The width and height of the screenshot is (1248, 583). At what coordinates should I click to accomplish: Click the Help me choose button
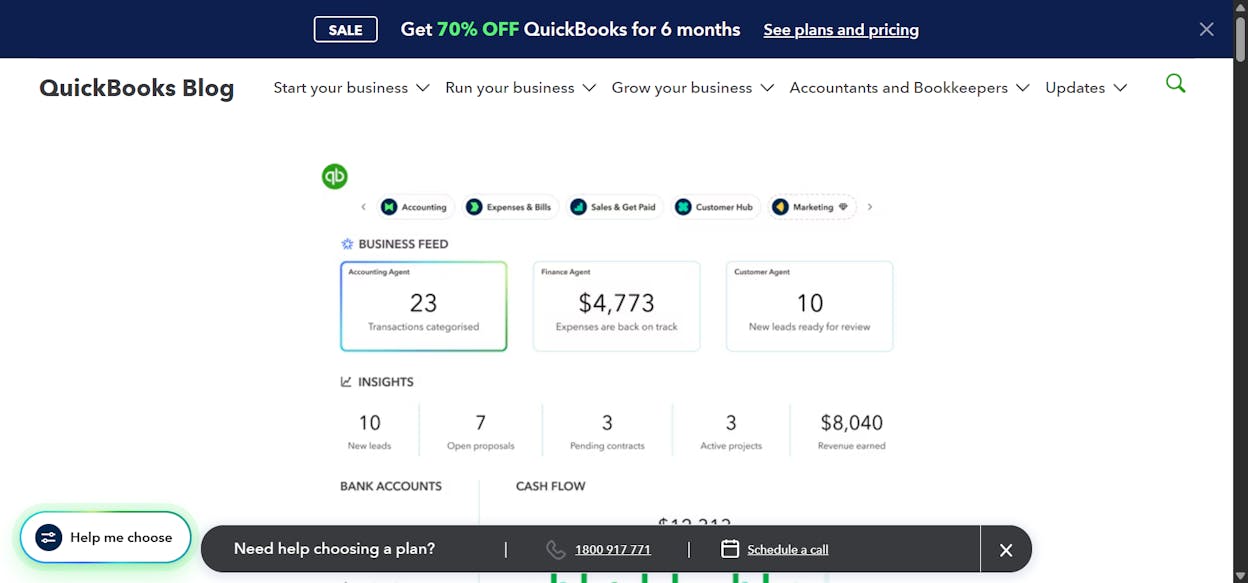point(105,537)
